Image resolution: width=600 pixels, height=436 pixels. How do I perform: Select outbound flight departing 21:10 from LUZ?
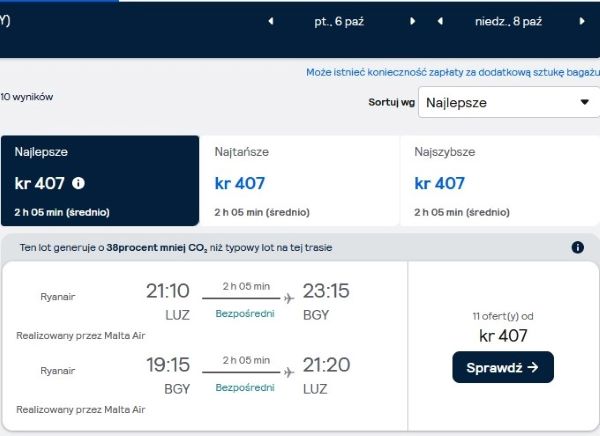tap(205, 309)
